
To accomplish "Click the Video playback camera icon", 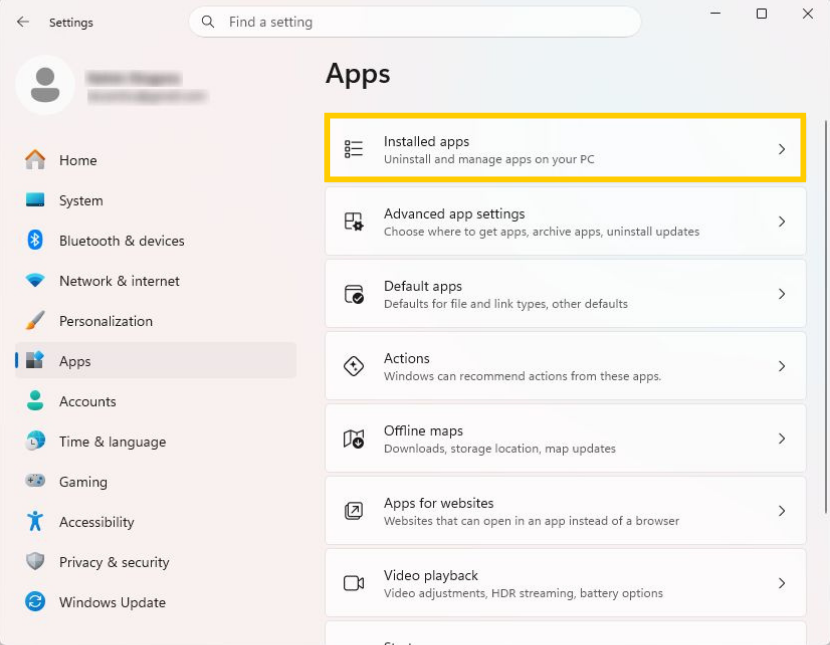I will (354, 583).
